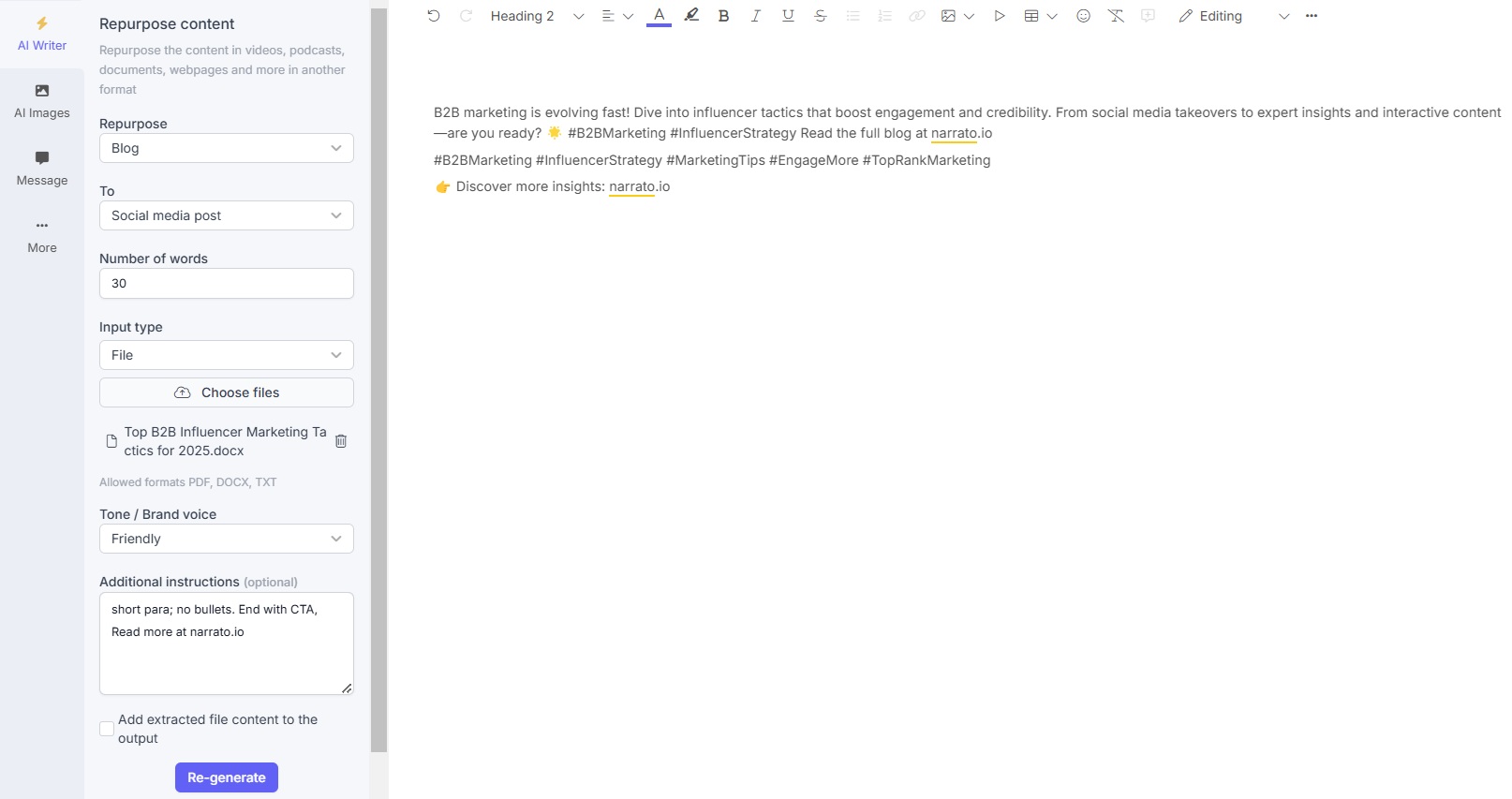Apply highlight color to text
Screen dimensions: 1512x799
pyautogui.click(x=691, y=16)
